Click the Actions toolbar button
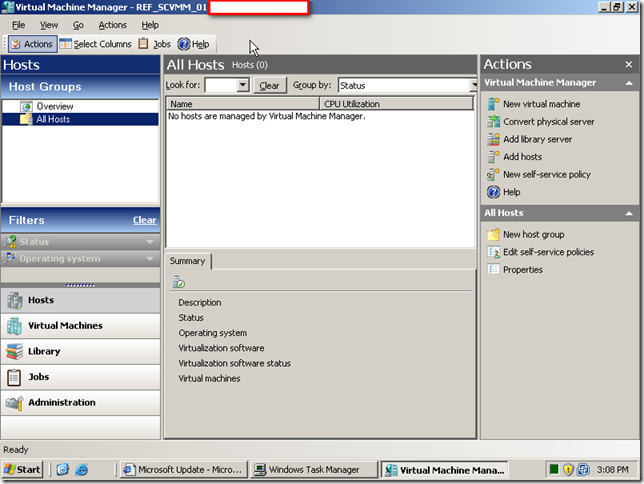This screenshot has height=484, width=644. [32, 44]
